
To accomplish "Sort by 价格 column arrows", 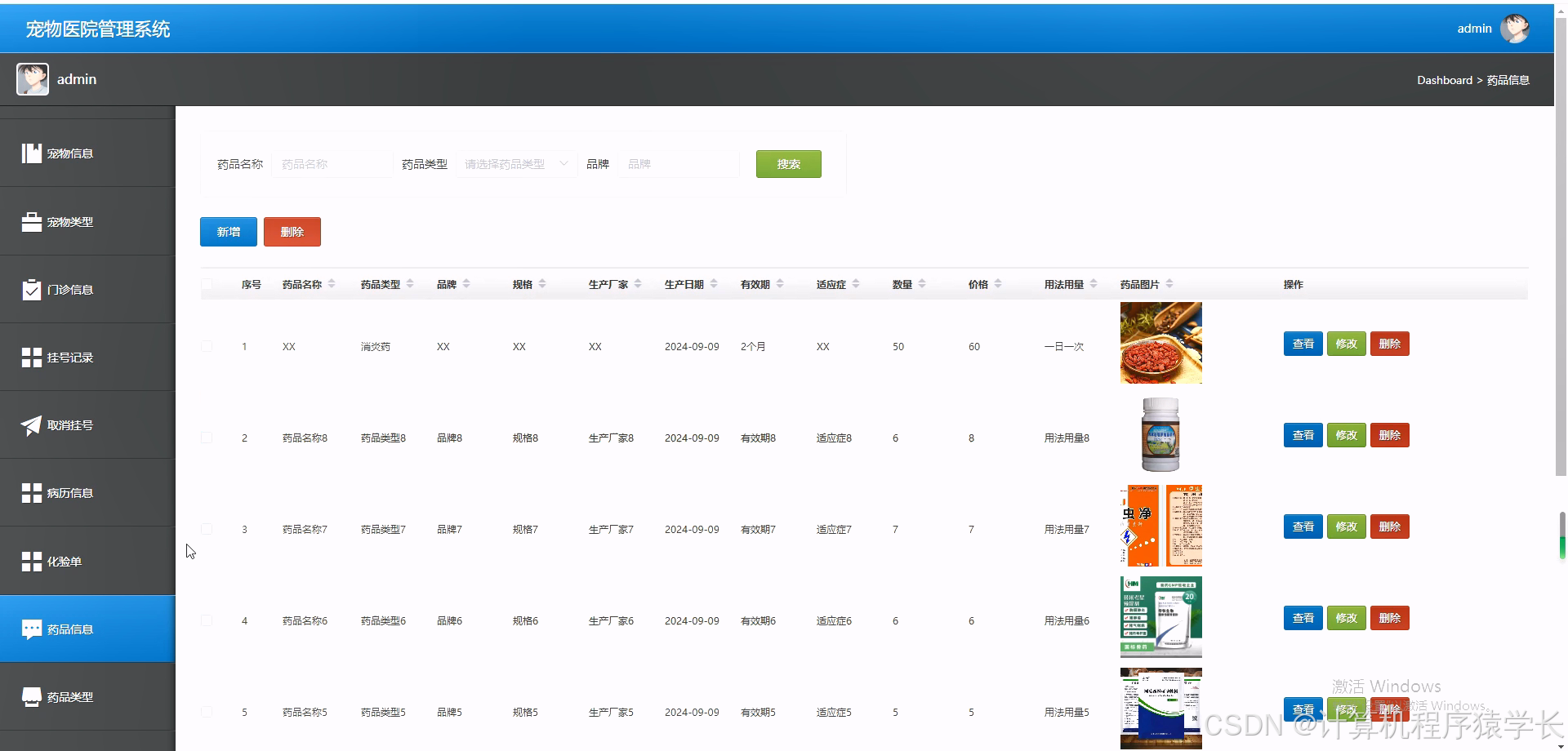I will (x=998, y=284).
